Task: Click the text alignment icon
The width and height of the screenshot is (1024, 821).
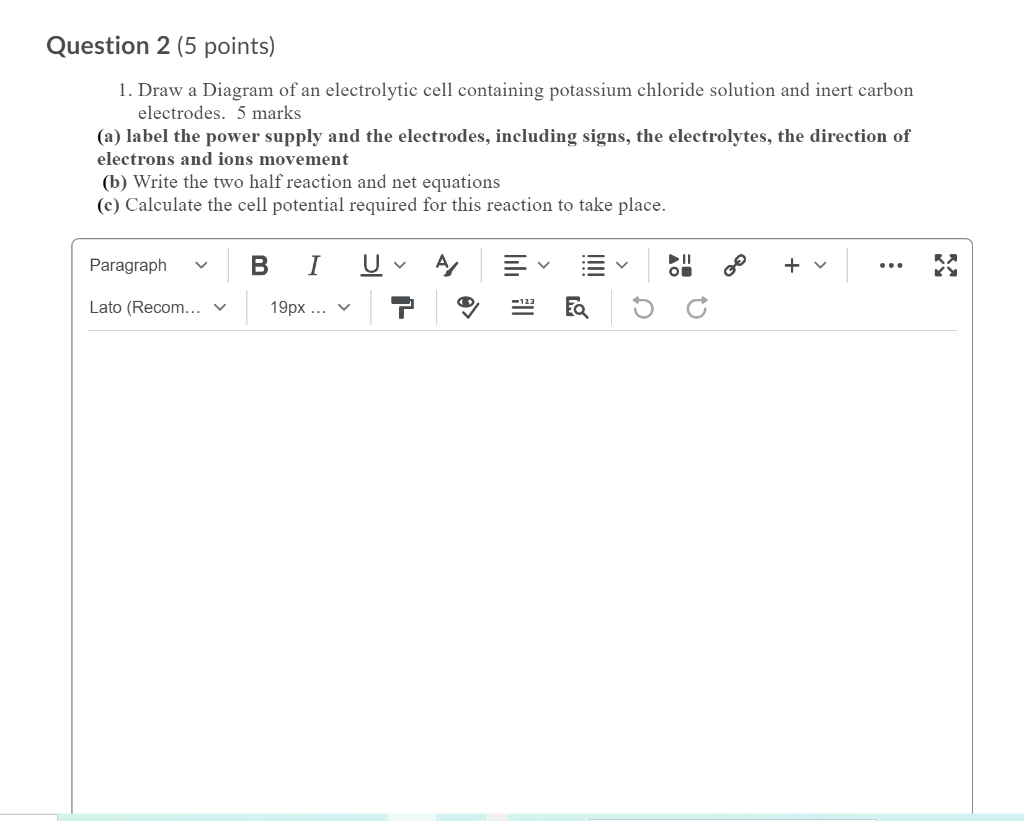Action: 515,265
